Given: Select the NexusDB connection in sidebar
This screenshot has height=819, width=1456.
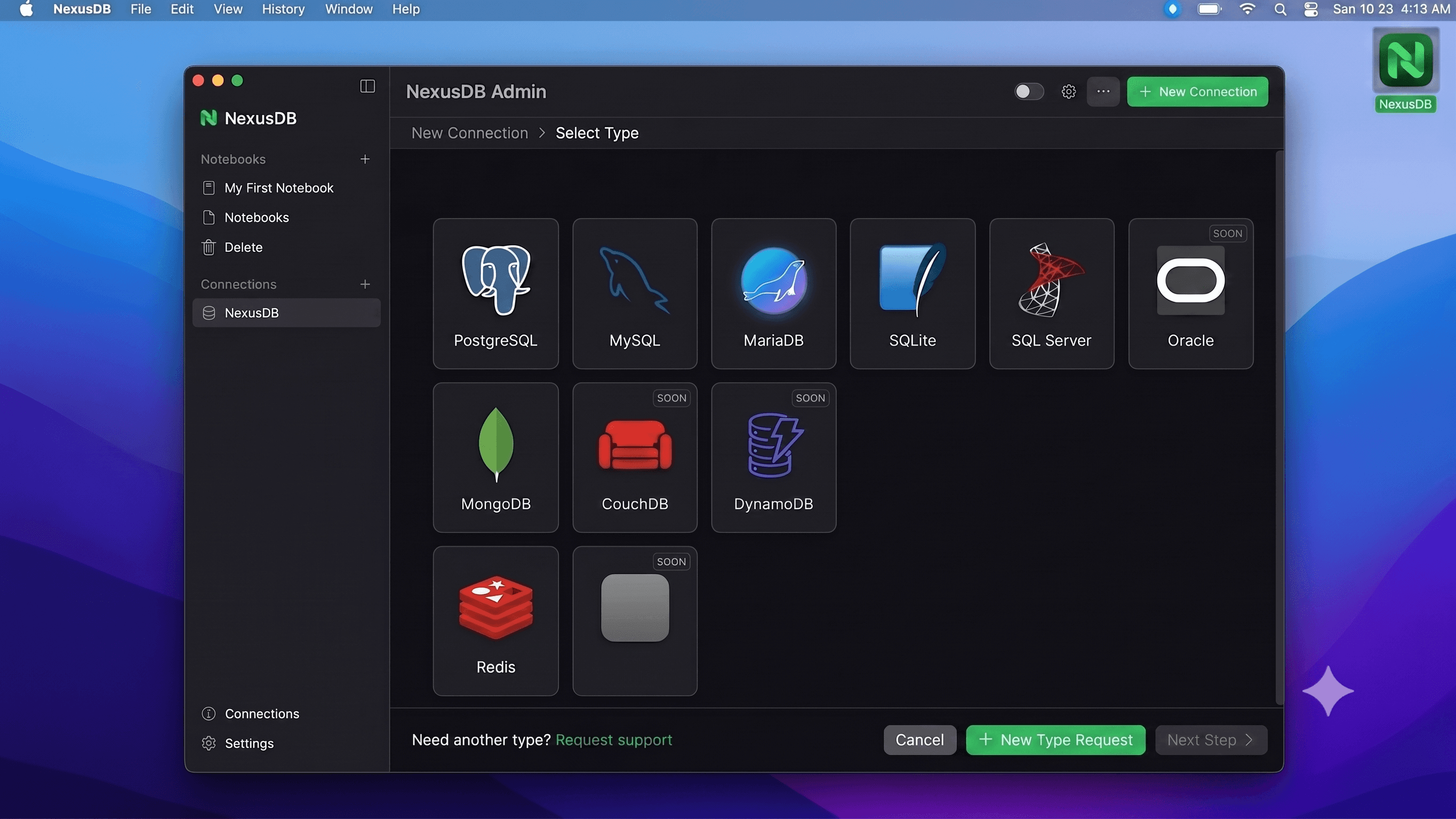Looking at the screenshot, I should coord(286,312).
